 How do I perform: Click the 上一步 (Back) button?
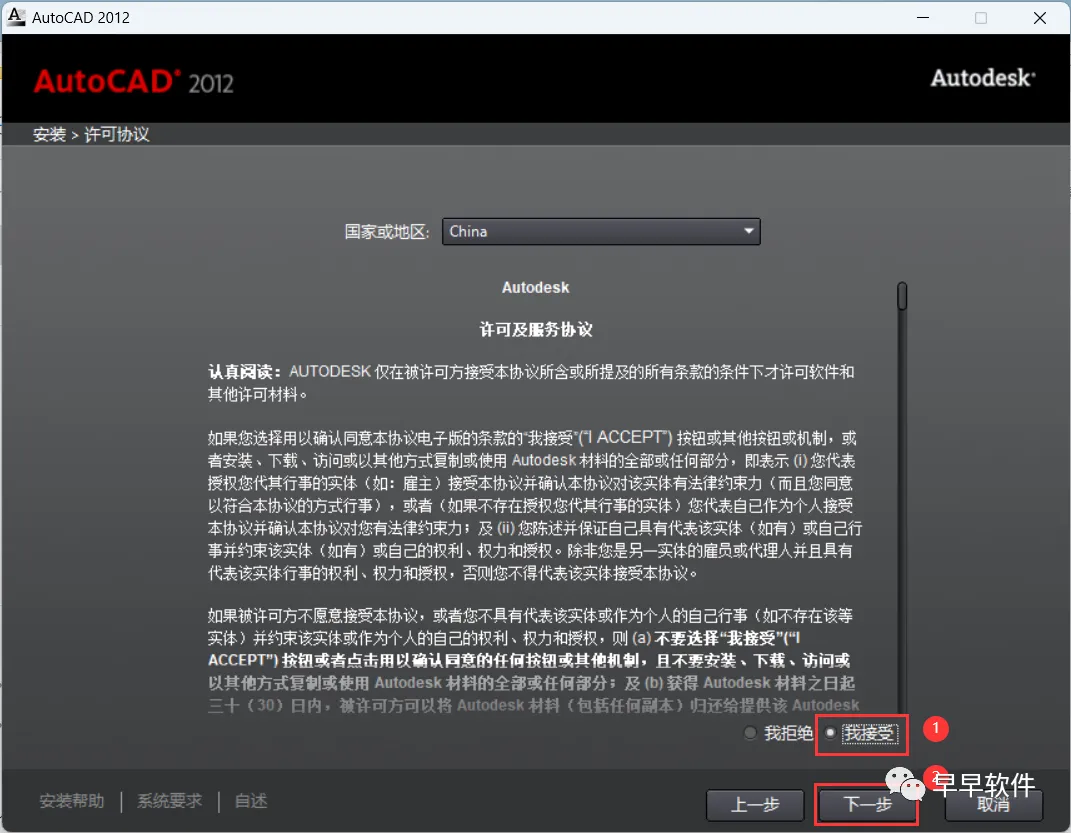tap(755, 804)
